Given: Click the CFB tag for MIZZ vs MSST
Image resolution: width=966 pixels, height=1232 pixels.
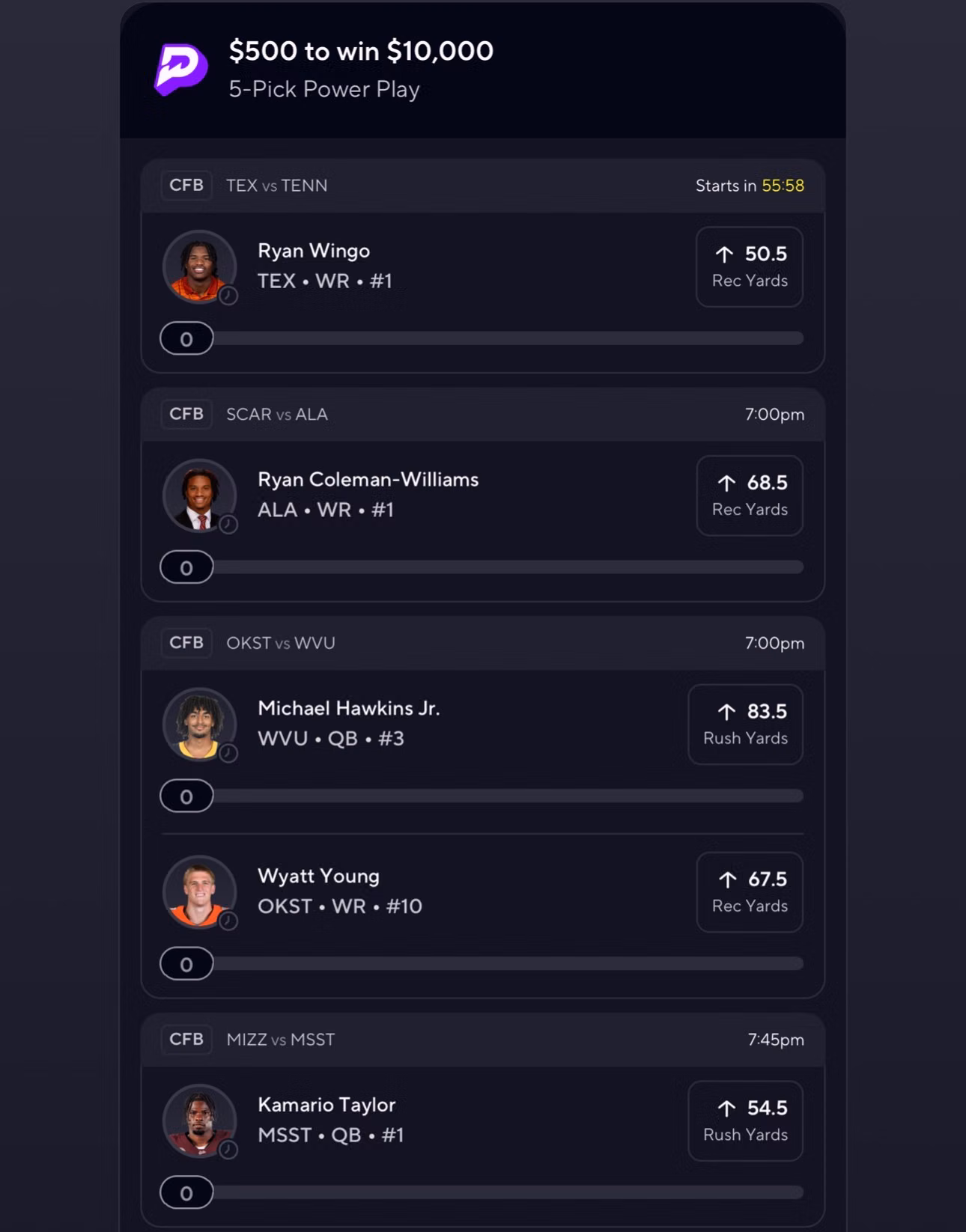Looking at the screenshot, I should [186, 1040].
